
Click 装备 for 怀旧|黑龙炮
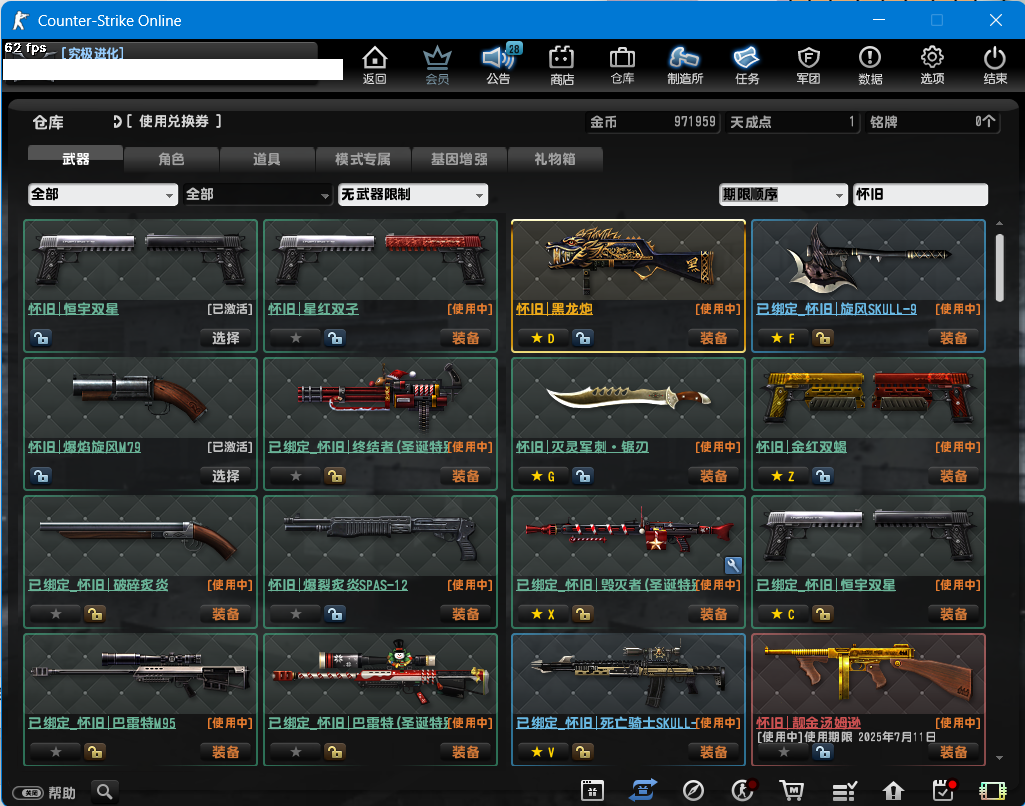point(714,338)
